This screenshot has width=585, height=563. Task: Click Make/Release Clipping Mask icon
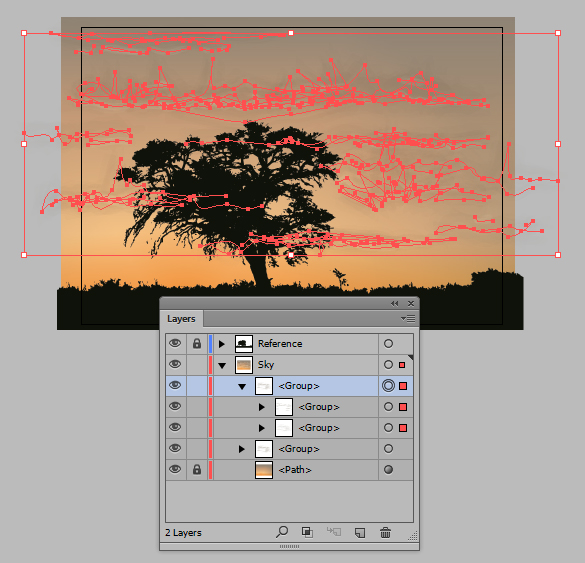coord(307,532)
